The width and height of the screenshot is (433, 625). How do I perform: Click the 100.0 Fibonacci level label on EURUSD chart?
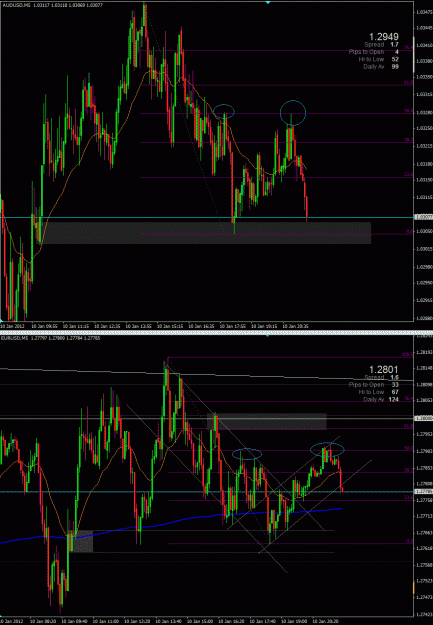(406, 354)
